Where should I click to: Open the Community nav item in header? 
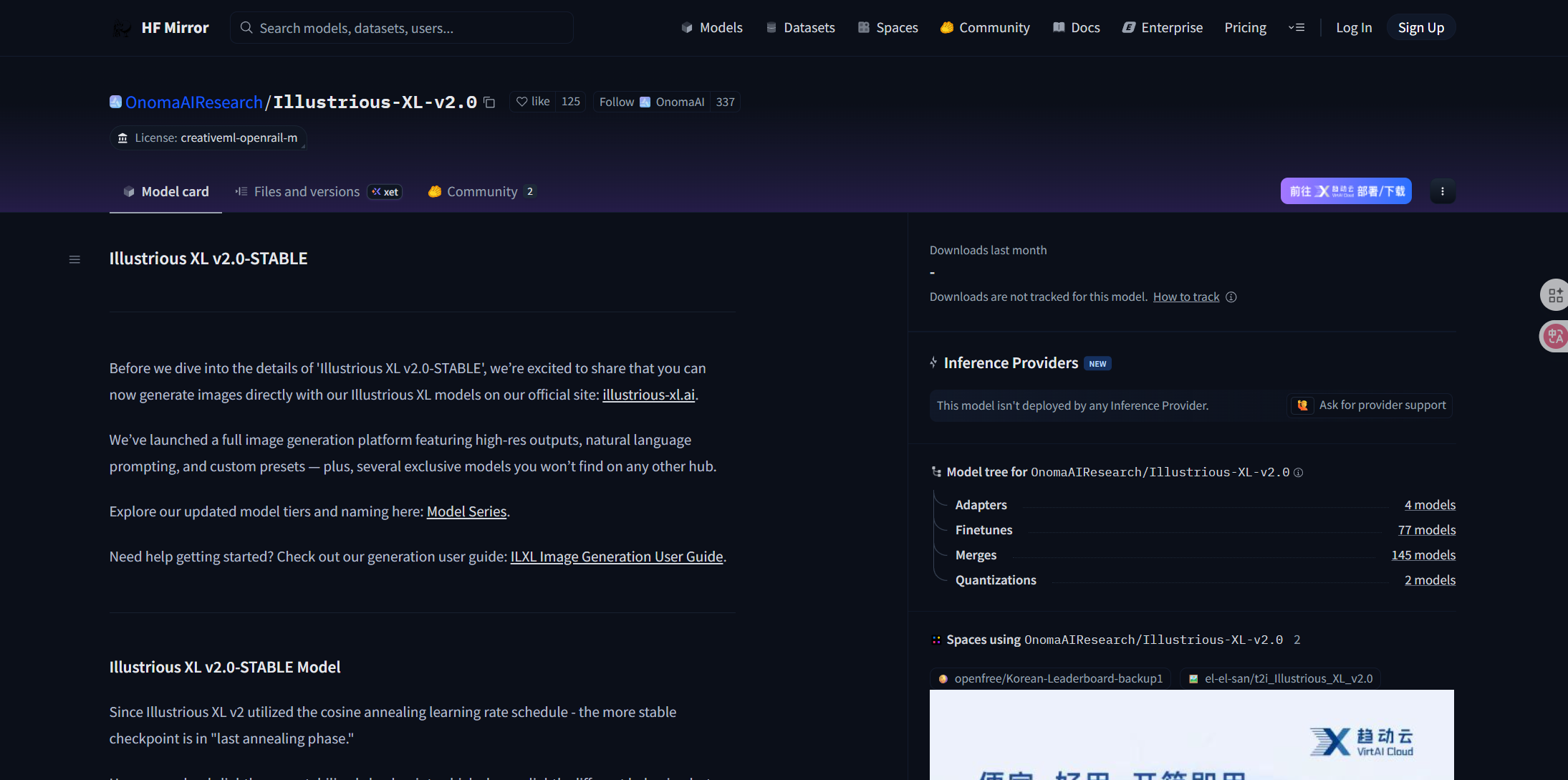coord(985,28)
